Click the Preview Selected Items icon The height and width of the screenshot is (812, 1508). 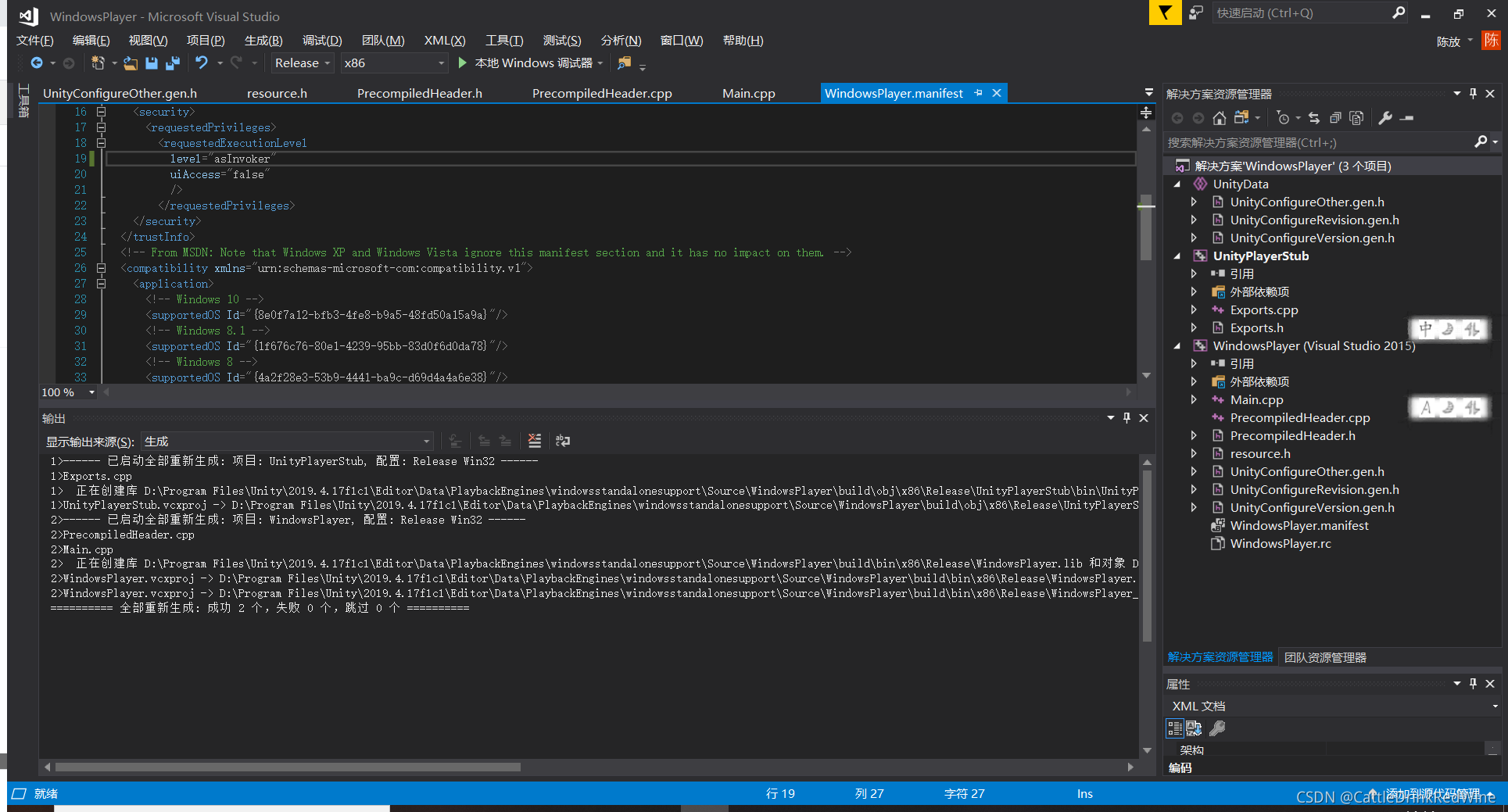point(1407,118)
